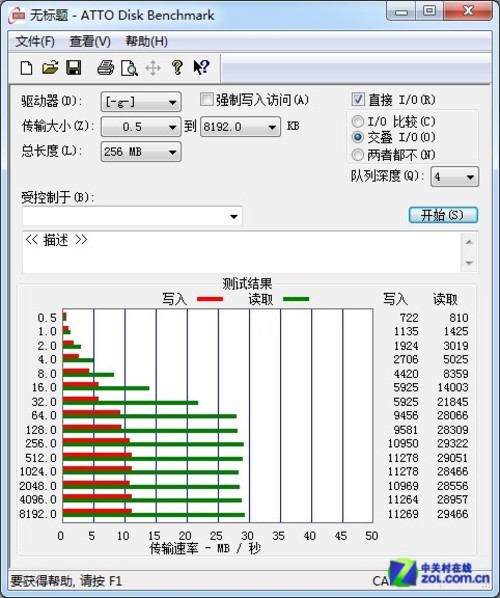Select the 两者都不 radio option

(x=358, y=155)
